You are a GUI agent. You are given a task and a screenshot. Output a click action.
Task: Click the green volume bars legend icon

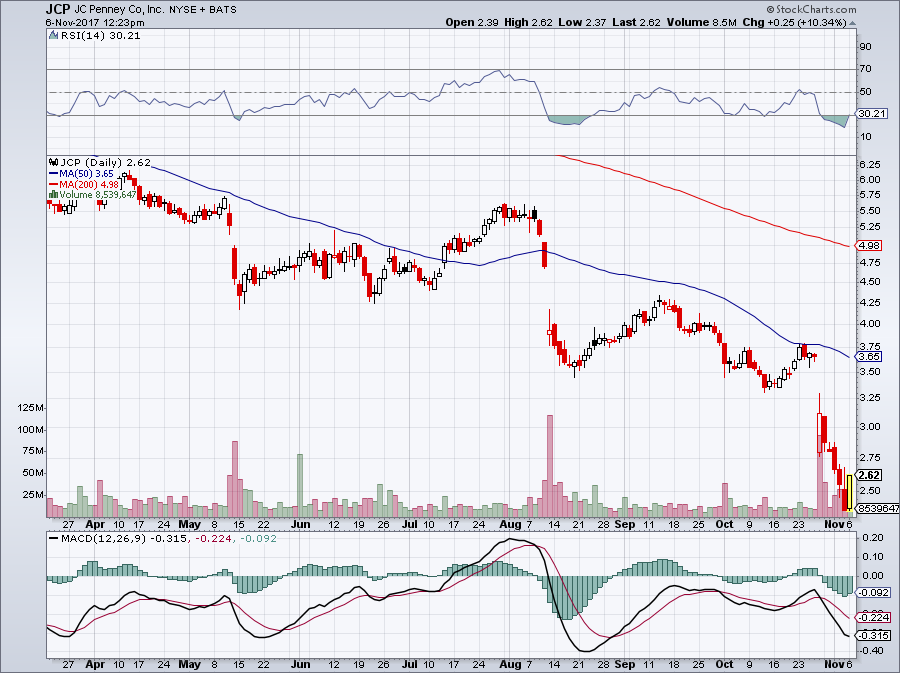53,194
